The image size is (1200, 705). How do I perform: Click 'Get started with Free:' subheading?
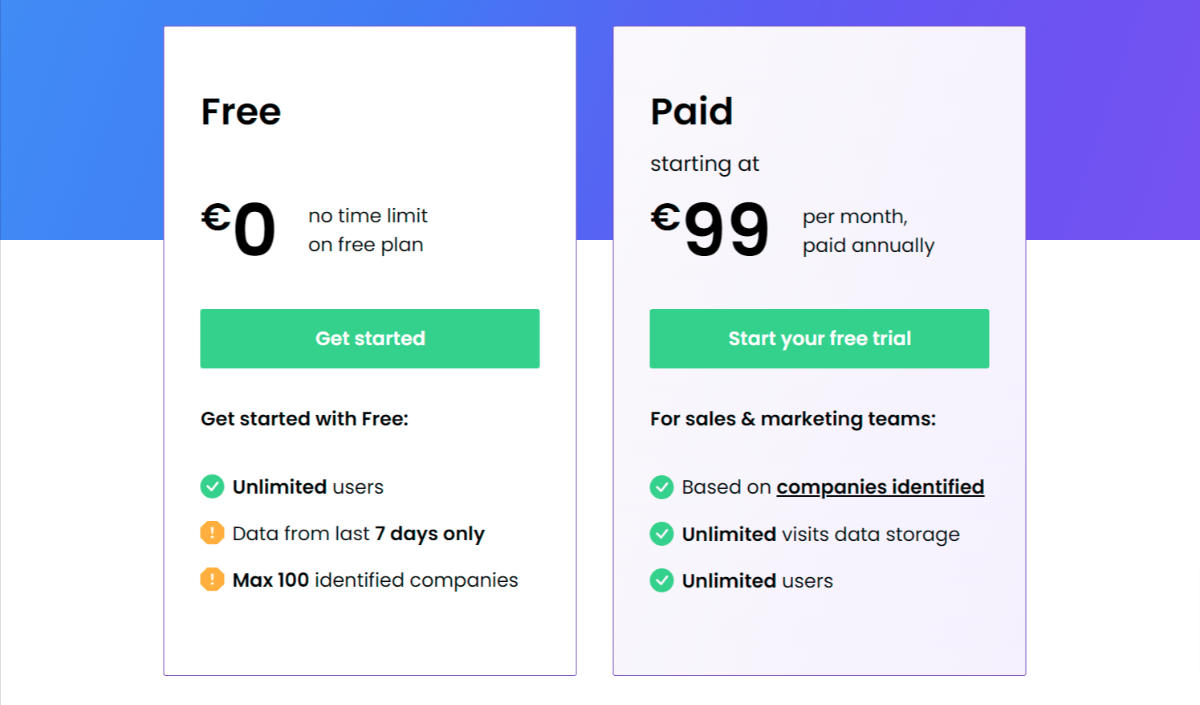pos(305,419)
